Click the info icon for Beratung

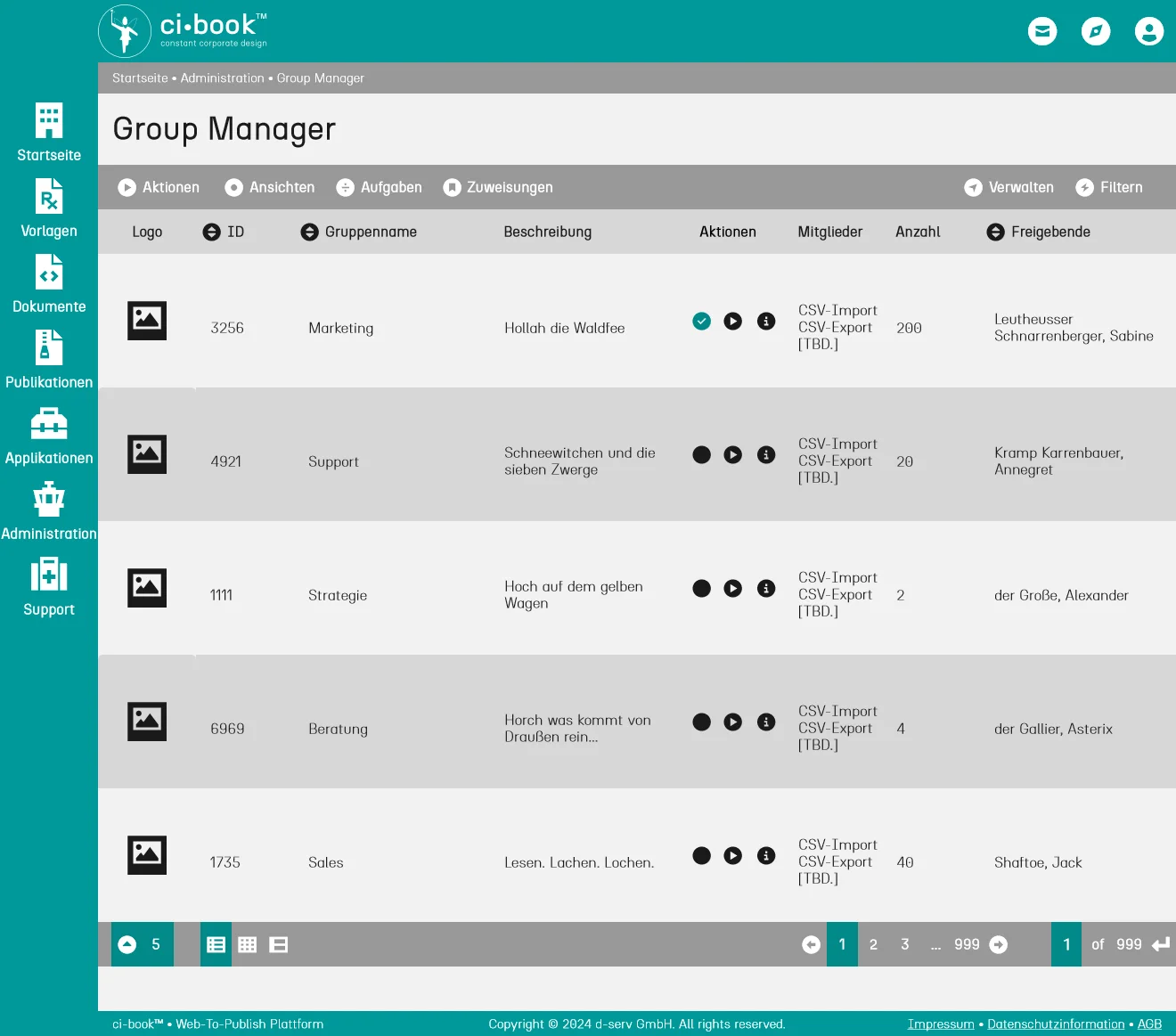point(766,722)
